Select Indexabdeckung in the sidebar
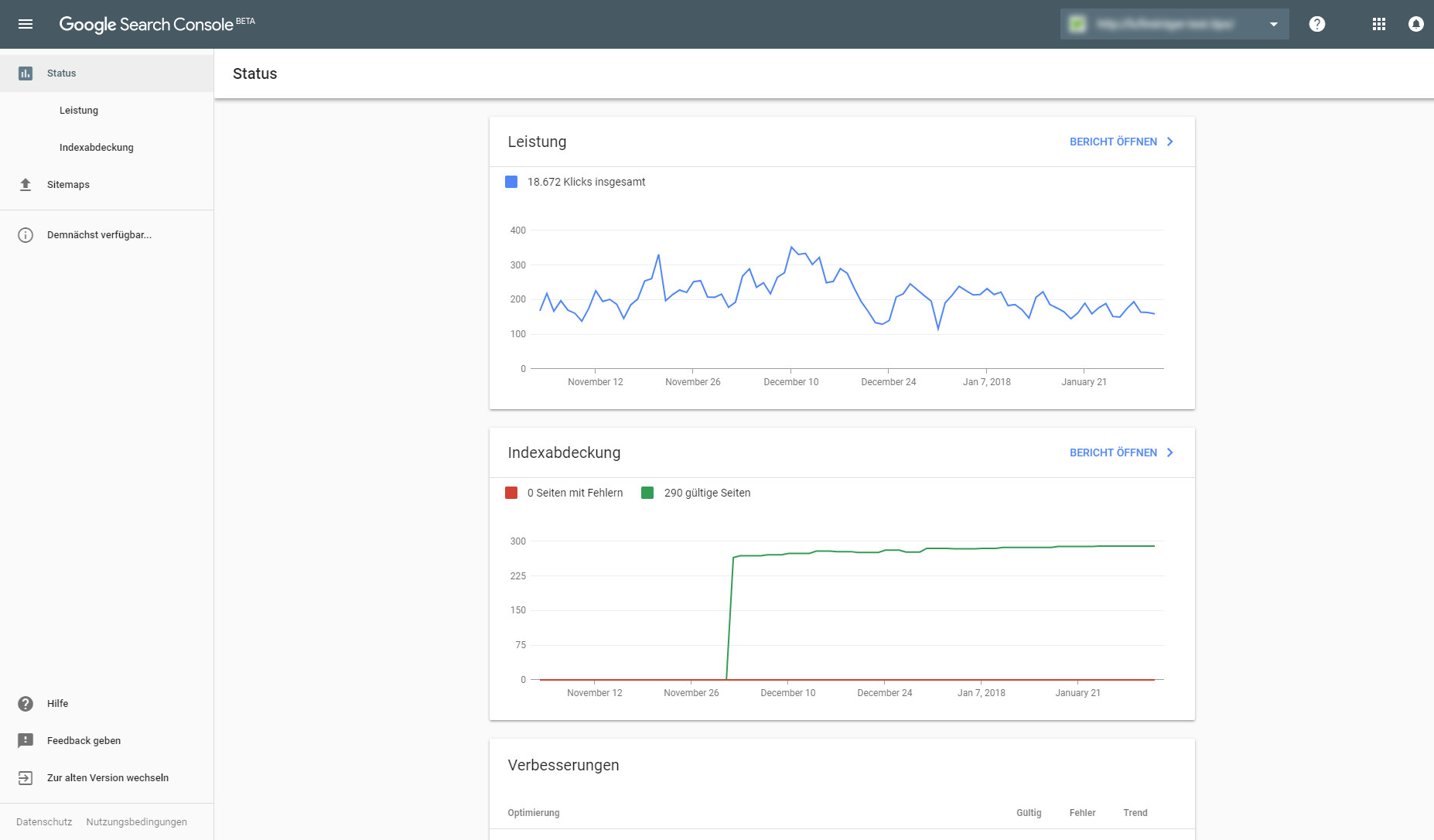This screenshot has width=1434, height=840. point(97,148)
